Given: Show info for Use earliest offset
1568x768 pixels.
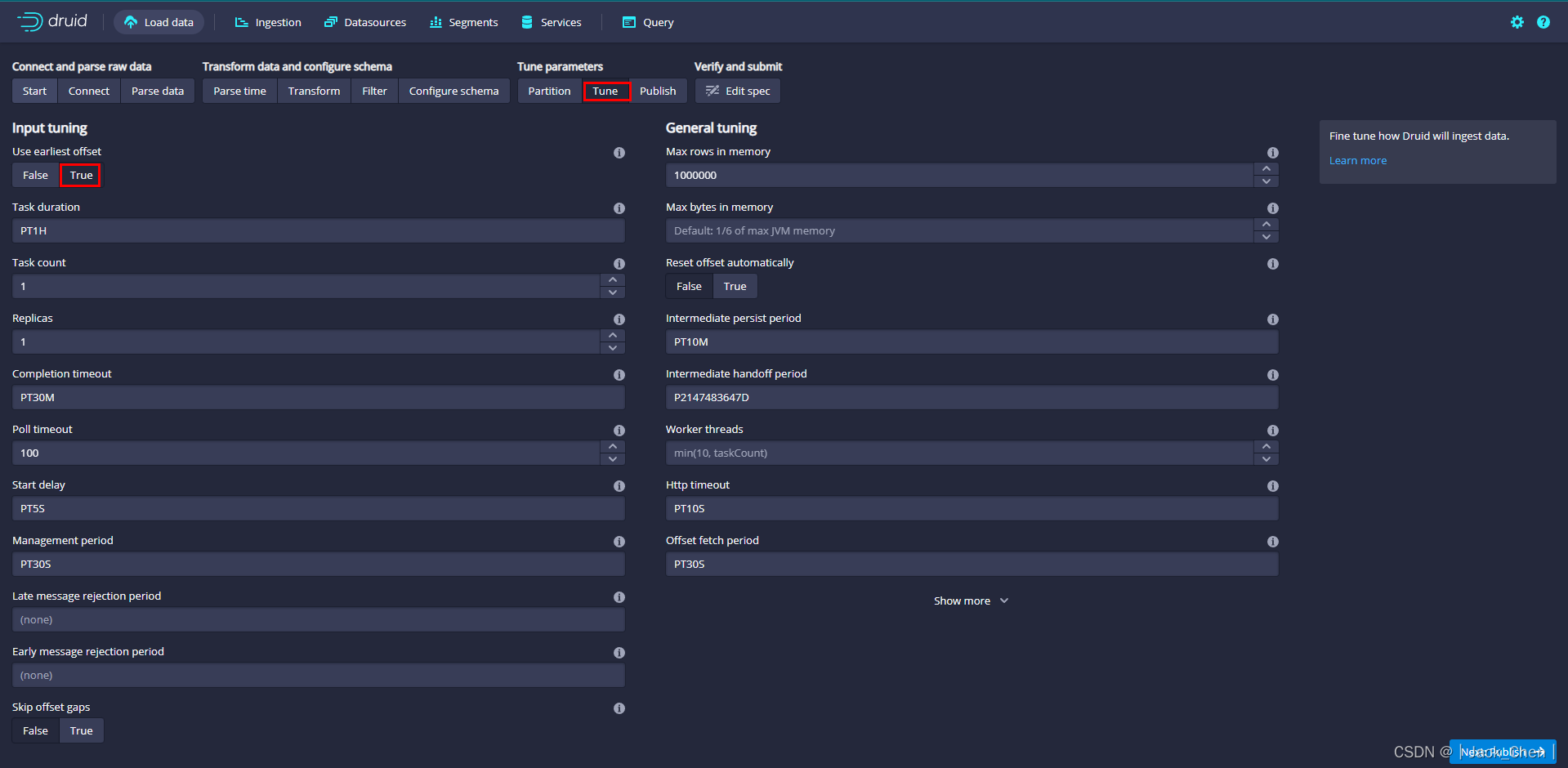Looking at the screenshot, I should [619, 153].
